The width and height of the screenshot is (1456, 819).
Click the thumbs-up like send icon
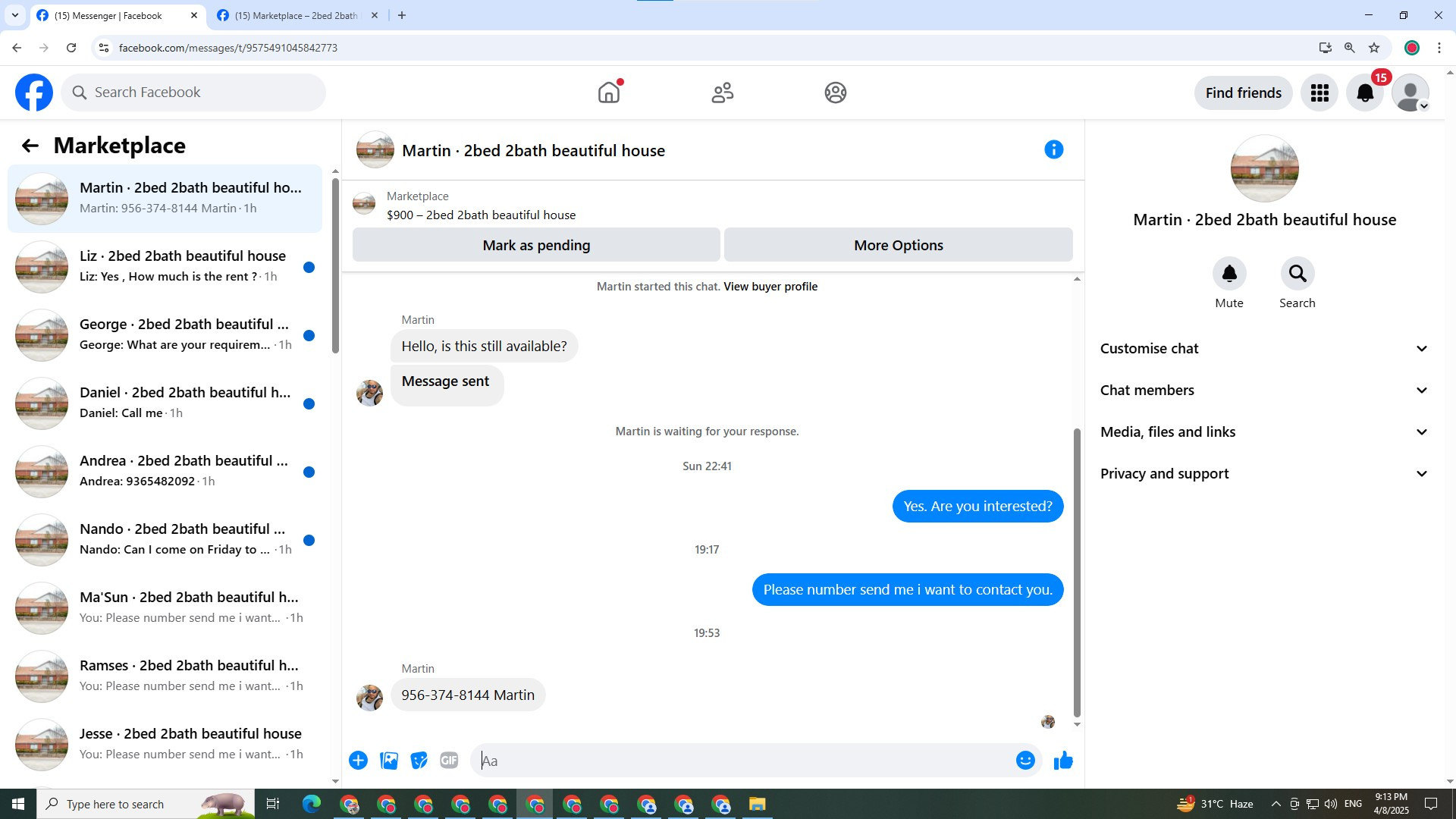pos(1063,761)
